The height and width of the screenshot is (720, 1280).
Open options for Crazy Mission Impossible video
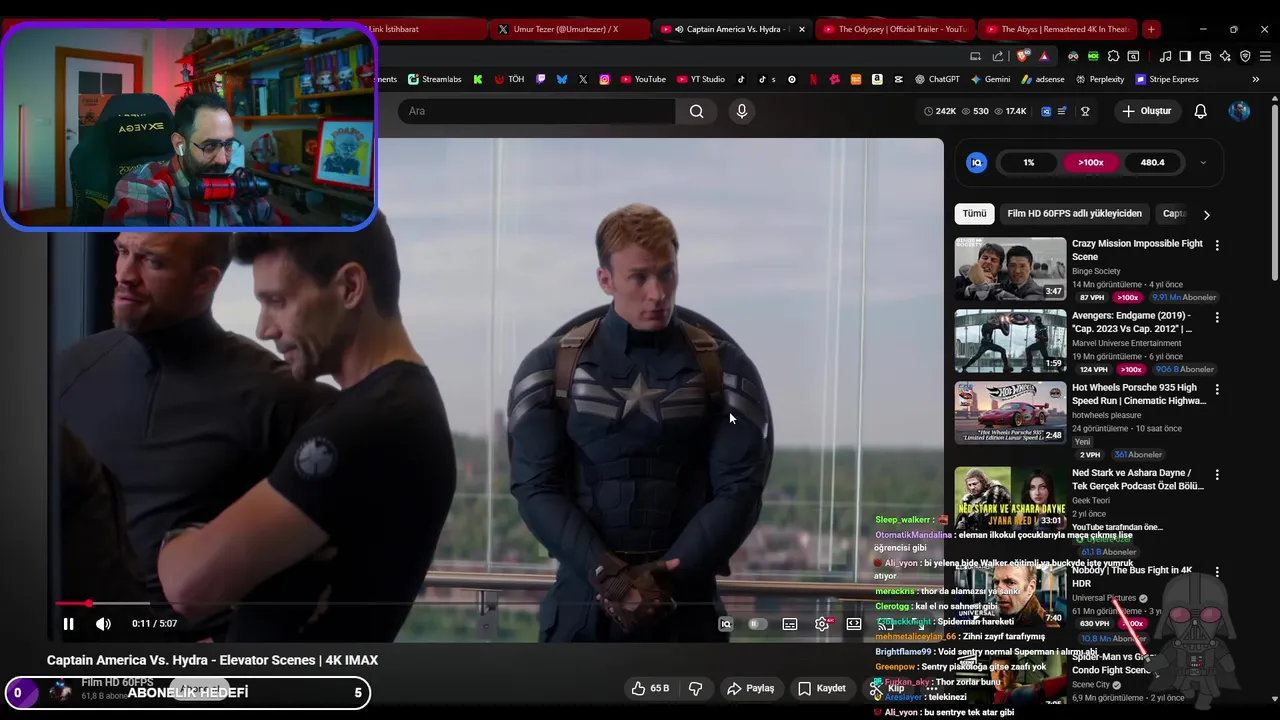(1217, 245)
